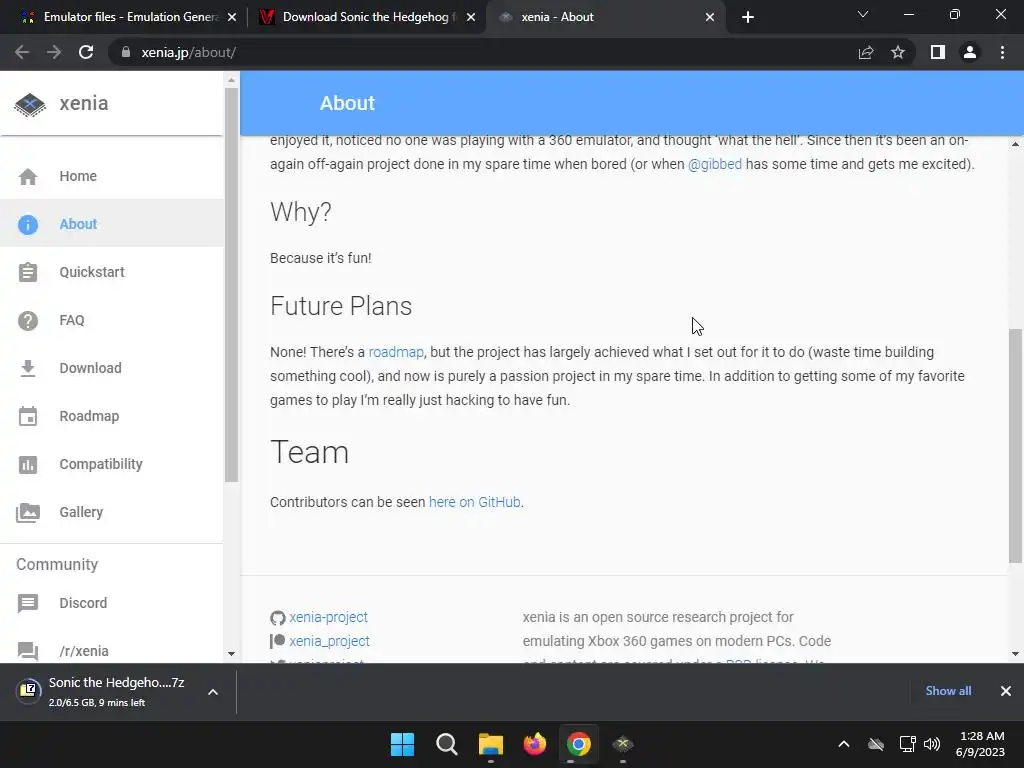This screenshot has height=768, width=1024.
Task: Reload the xenia About page
Action: point(86,52)
